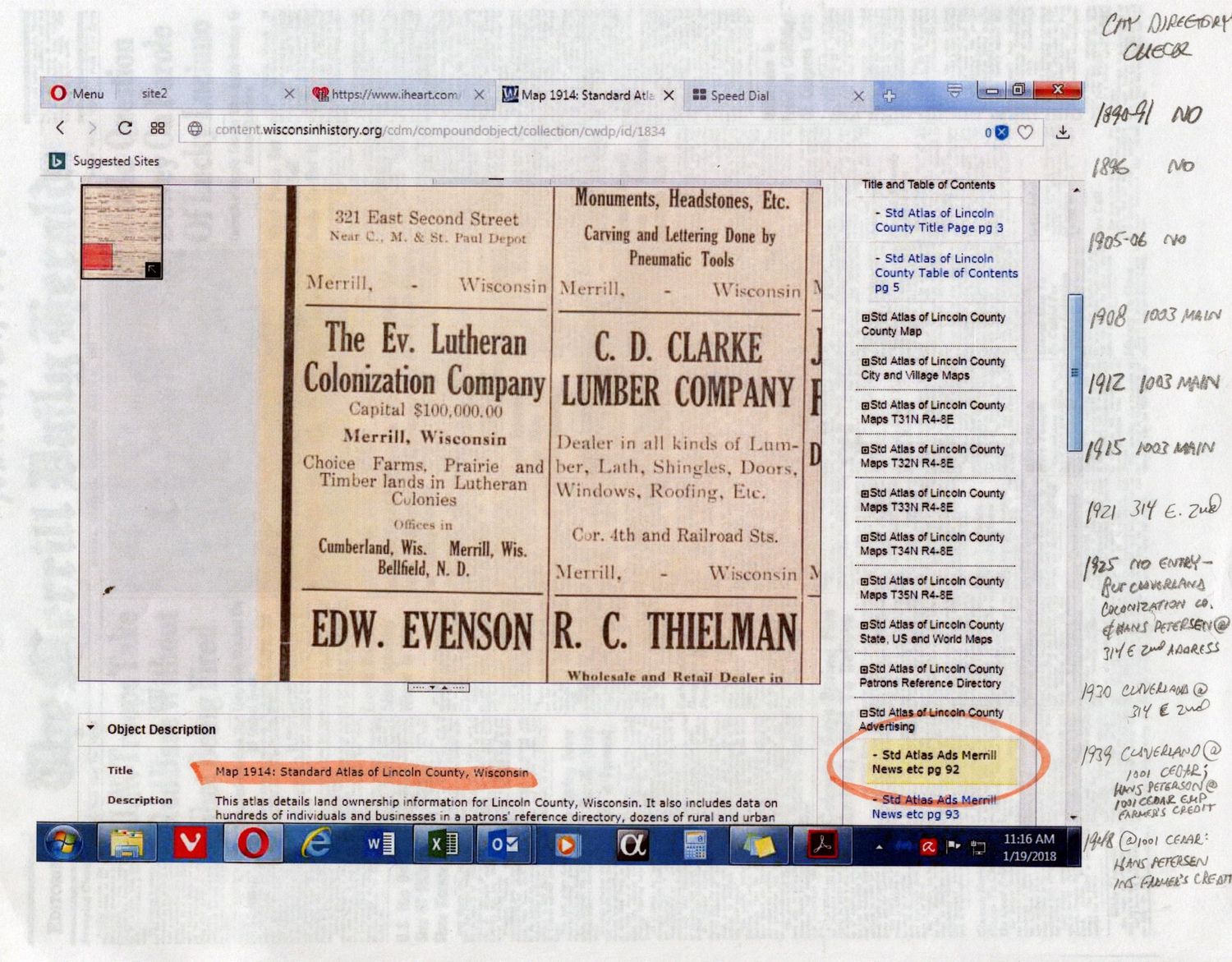Show hidden system tray icons
Screen dimensions: 1232x962
click(x=879, y=847)
